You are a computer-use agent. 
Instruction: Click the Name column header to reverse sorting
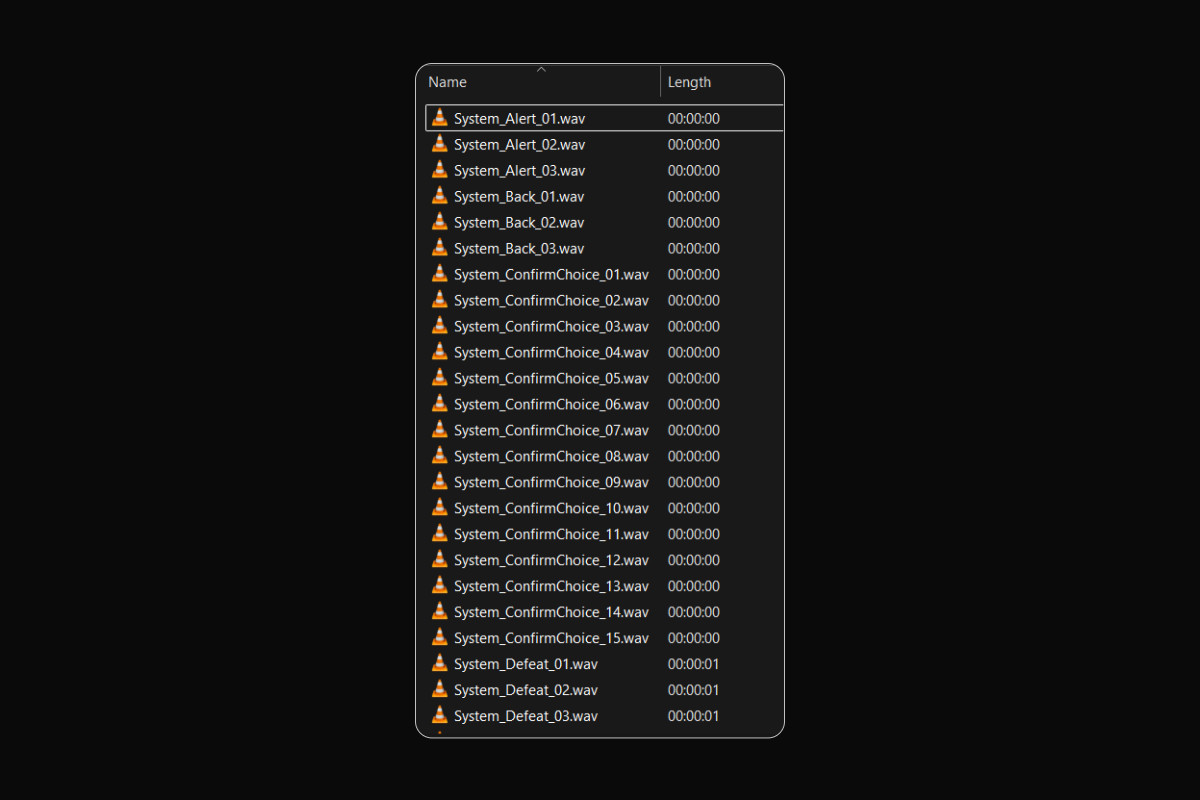(x=447, y=82)
